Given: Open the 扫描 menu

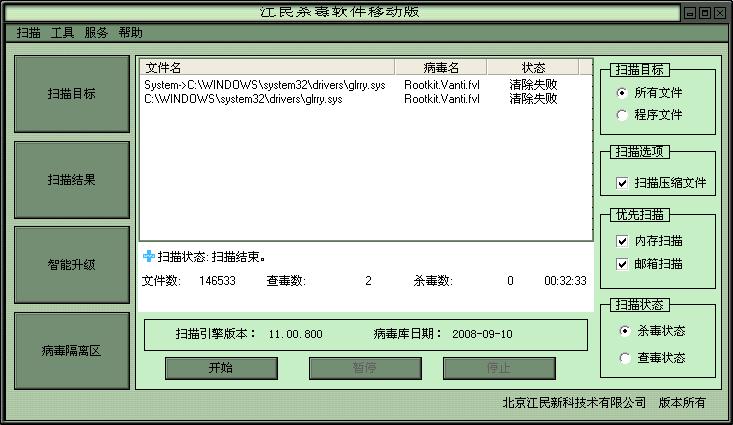Looking at the screenshot, I should [x=28, y=33].
